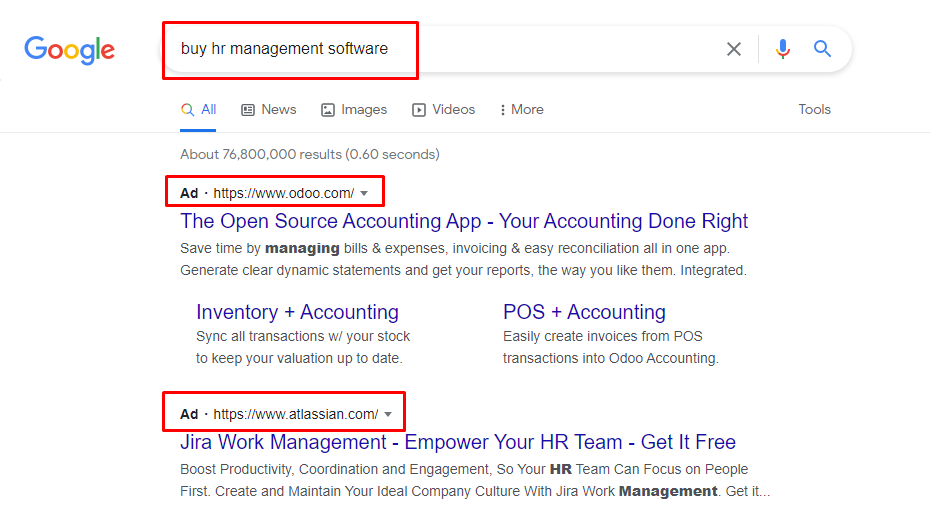Open Jira Work Management ad link
The height and width of the screenshot is (521, 930).
458,442
